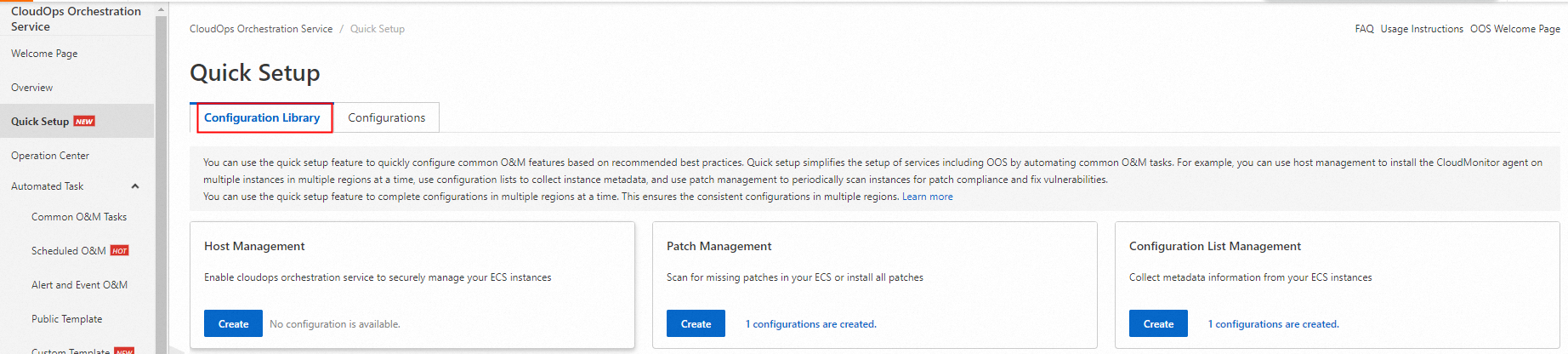The image size is (1568, 354).
Task: View created Configuration List Management configurations link
Action: [1274, 324]
